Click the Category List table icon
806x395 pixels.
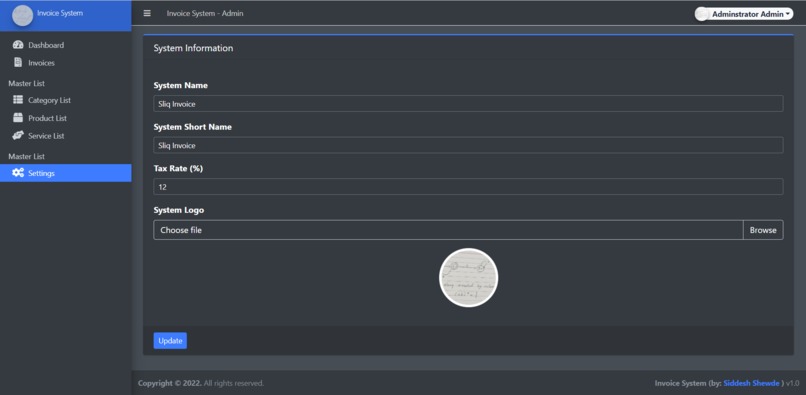tap(18, 100)
